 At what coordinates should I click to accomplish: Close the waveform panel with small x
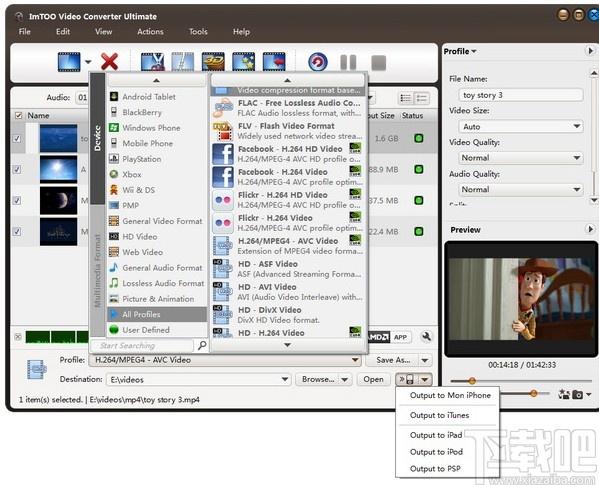tap(18, 337)
